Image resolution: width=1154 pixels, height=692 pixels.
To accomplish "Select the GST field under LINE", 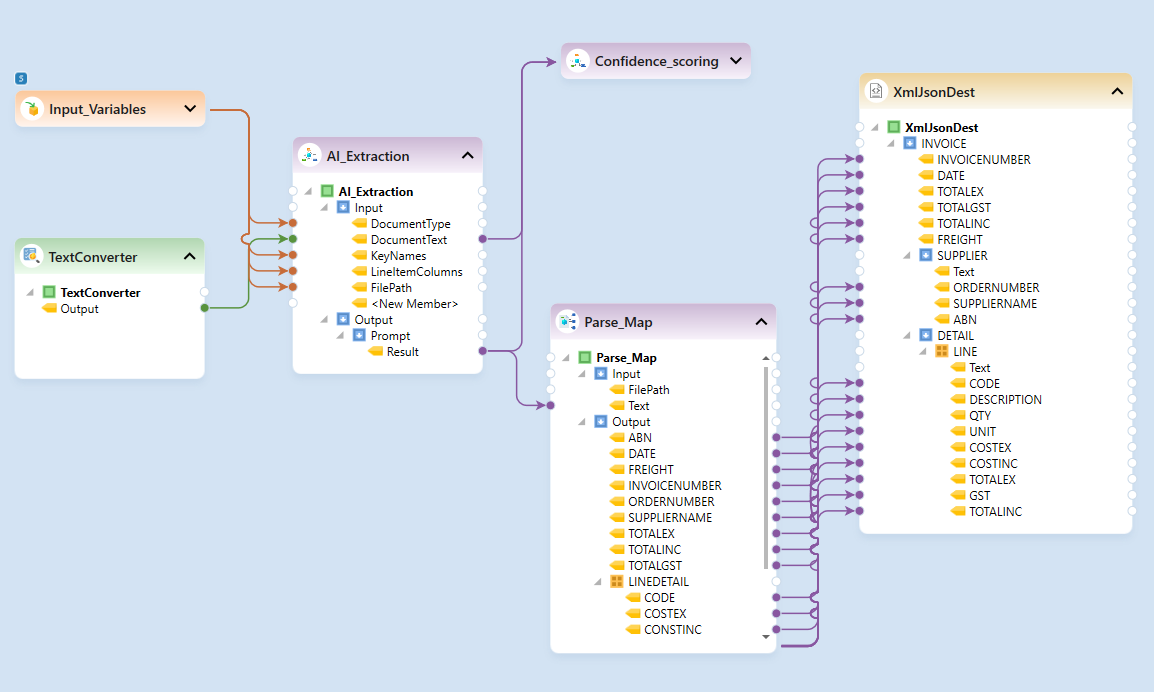I will (979, 495).
